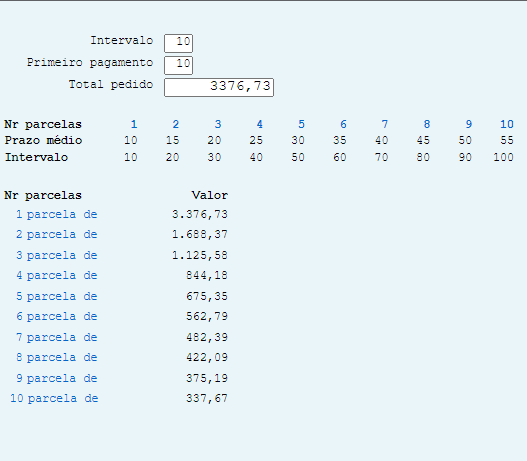This screenshot has height=461, width=527.
Task: Select the '3 parcela de' link
Action: point(57,255)
